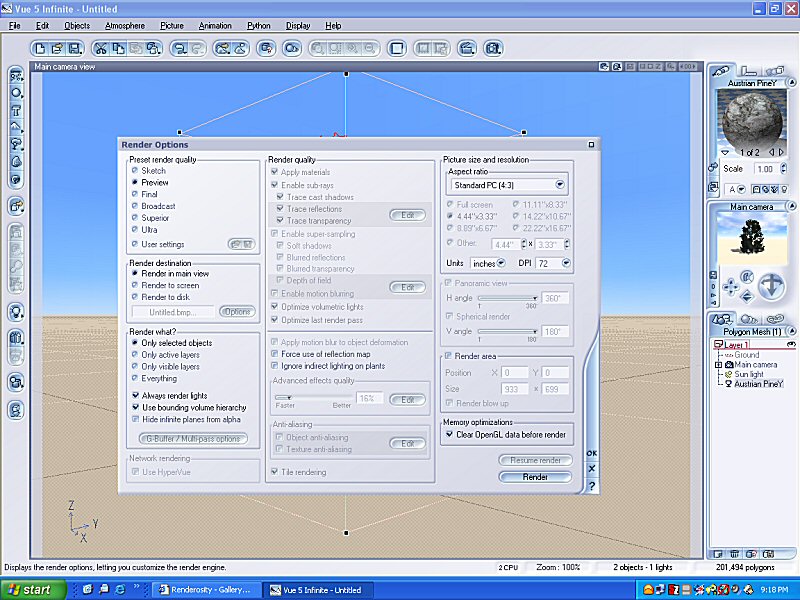Click the Cut scissors icon in toolbar
The image size is (800, 600).
coord(101,47)
